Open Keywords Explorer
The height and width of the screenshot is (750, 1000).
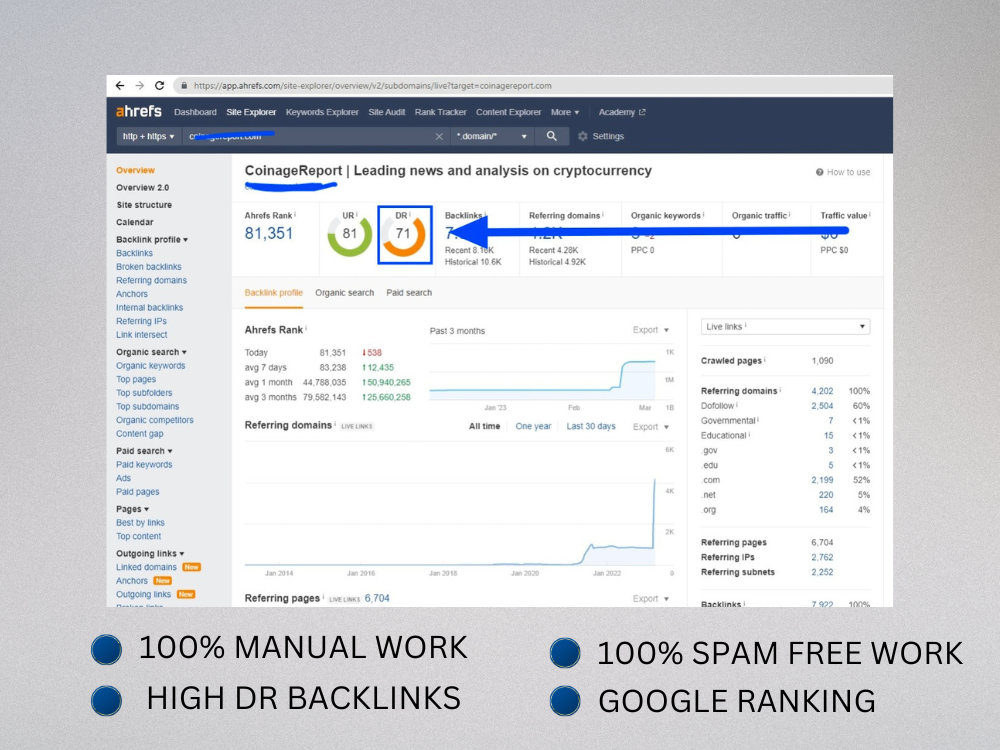point(322,112)
